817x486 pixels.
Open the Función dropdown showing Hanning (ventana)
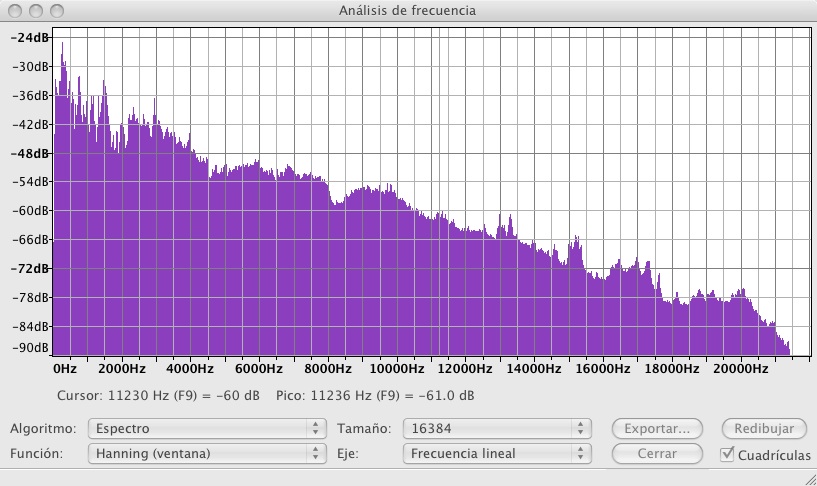(x=207, y=453)
